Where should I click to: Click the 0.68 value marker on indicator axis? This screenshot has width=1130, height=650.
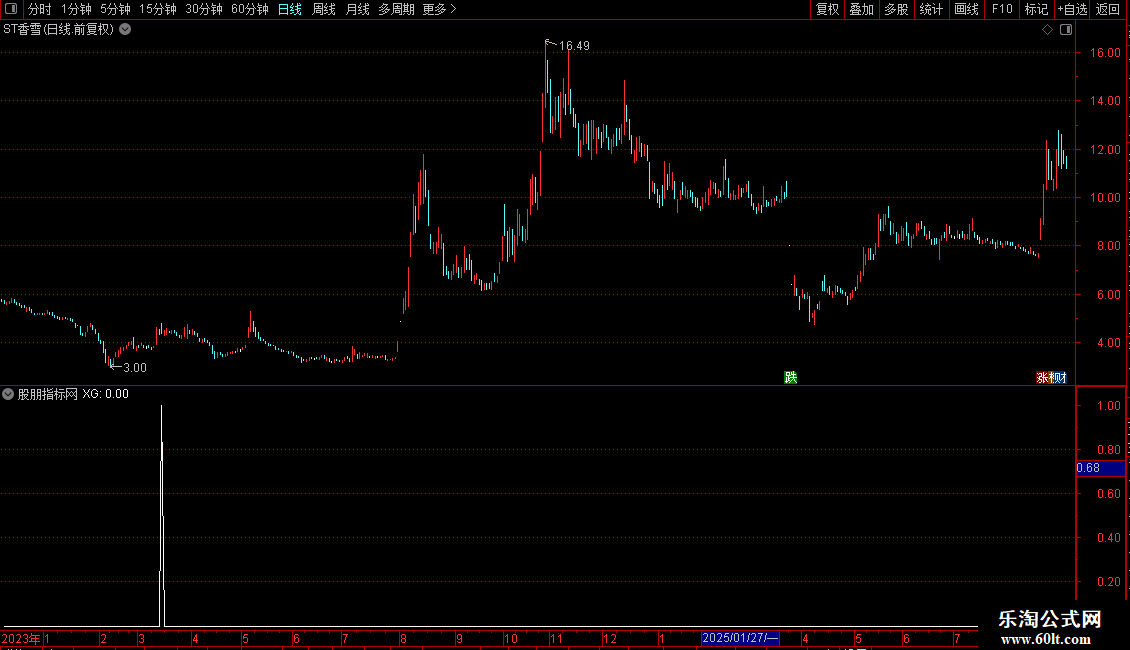[x=1100, y=468]
